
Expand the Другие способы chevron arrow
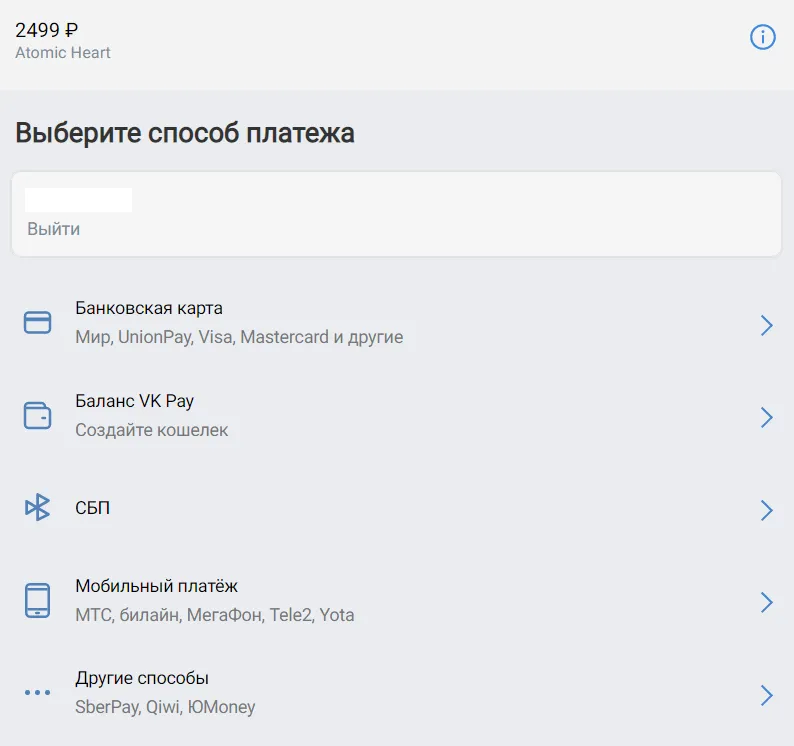tap(767, 695)
